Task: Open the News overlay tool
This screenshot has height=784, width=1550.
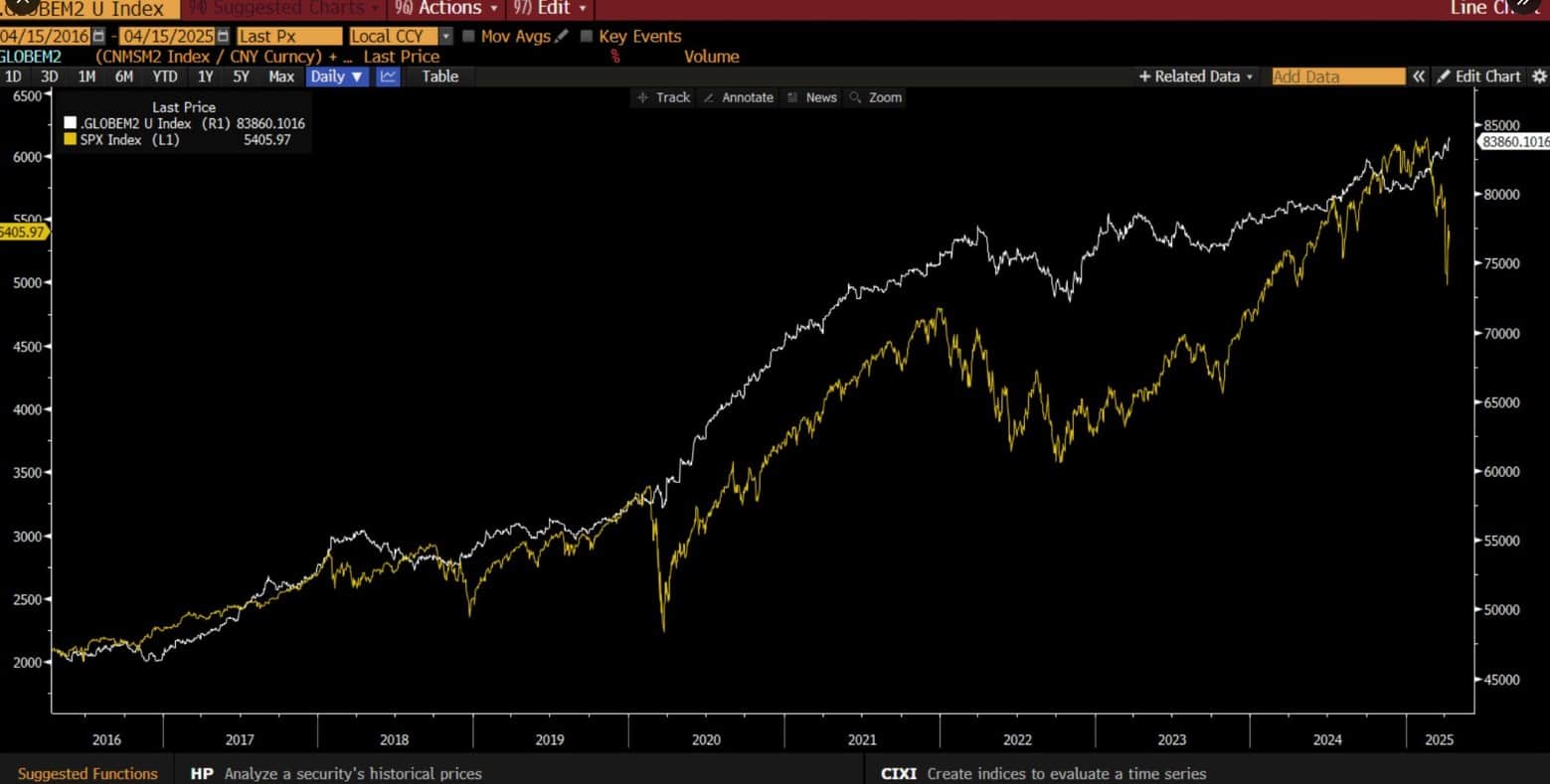Action: (x=811, y=97)
